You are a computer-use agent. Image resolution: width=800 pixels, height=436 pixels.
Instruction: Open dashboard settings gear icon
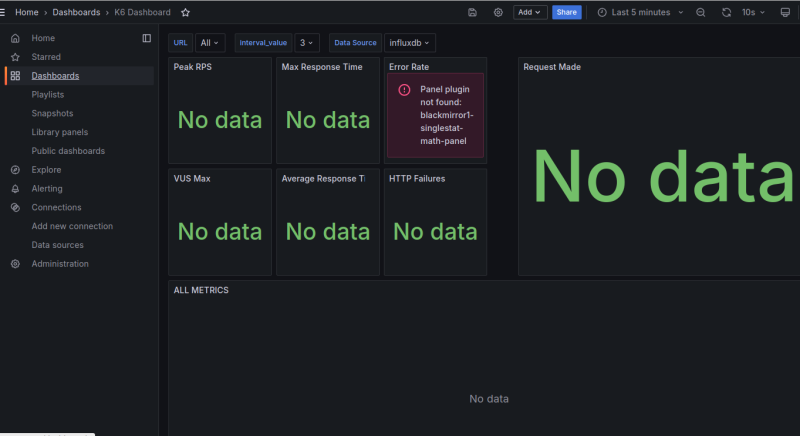[498, 12]
